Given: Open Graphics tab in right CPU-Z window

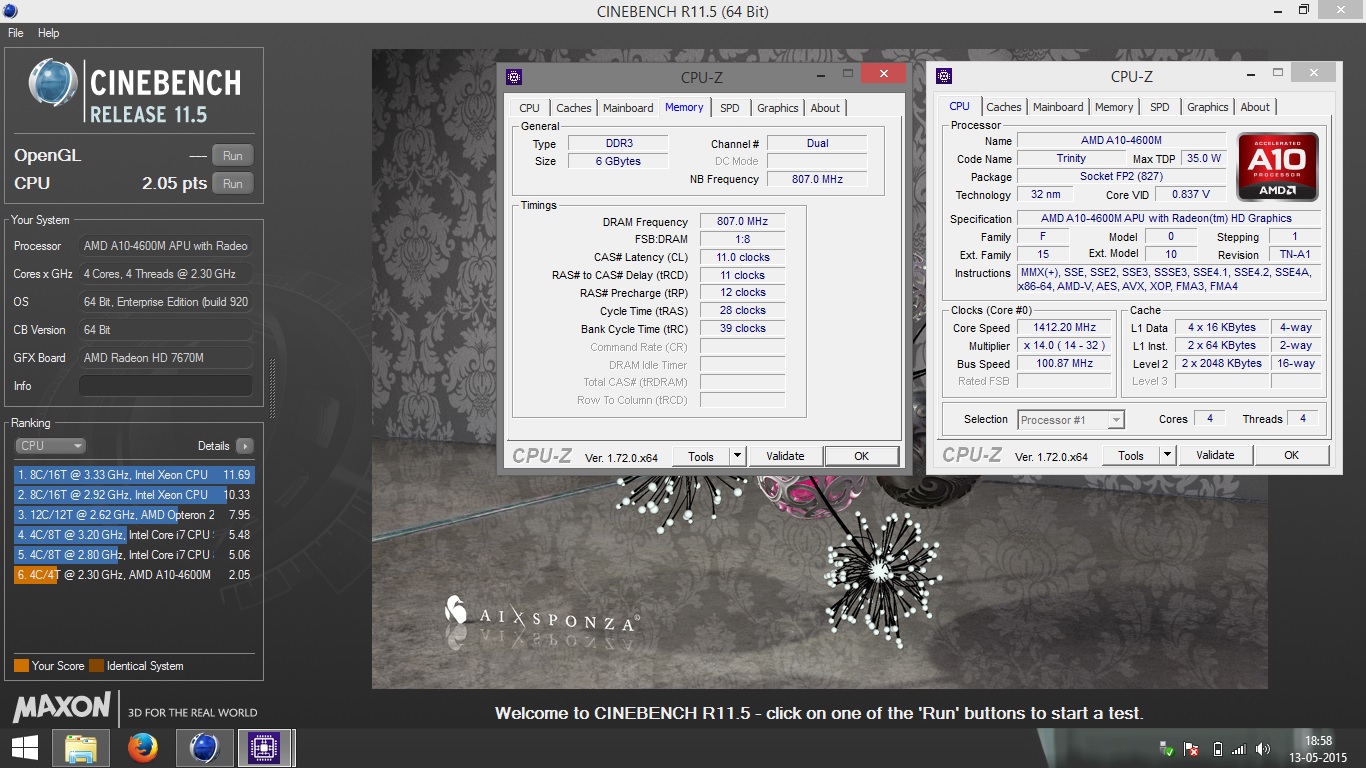Looking at the screenshot, I should point(1208,107).
